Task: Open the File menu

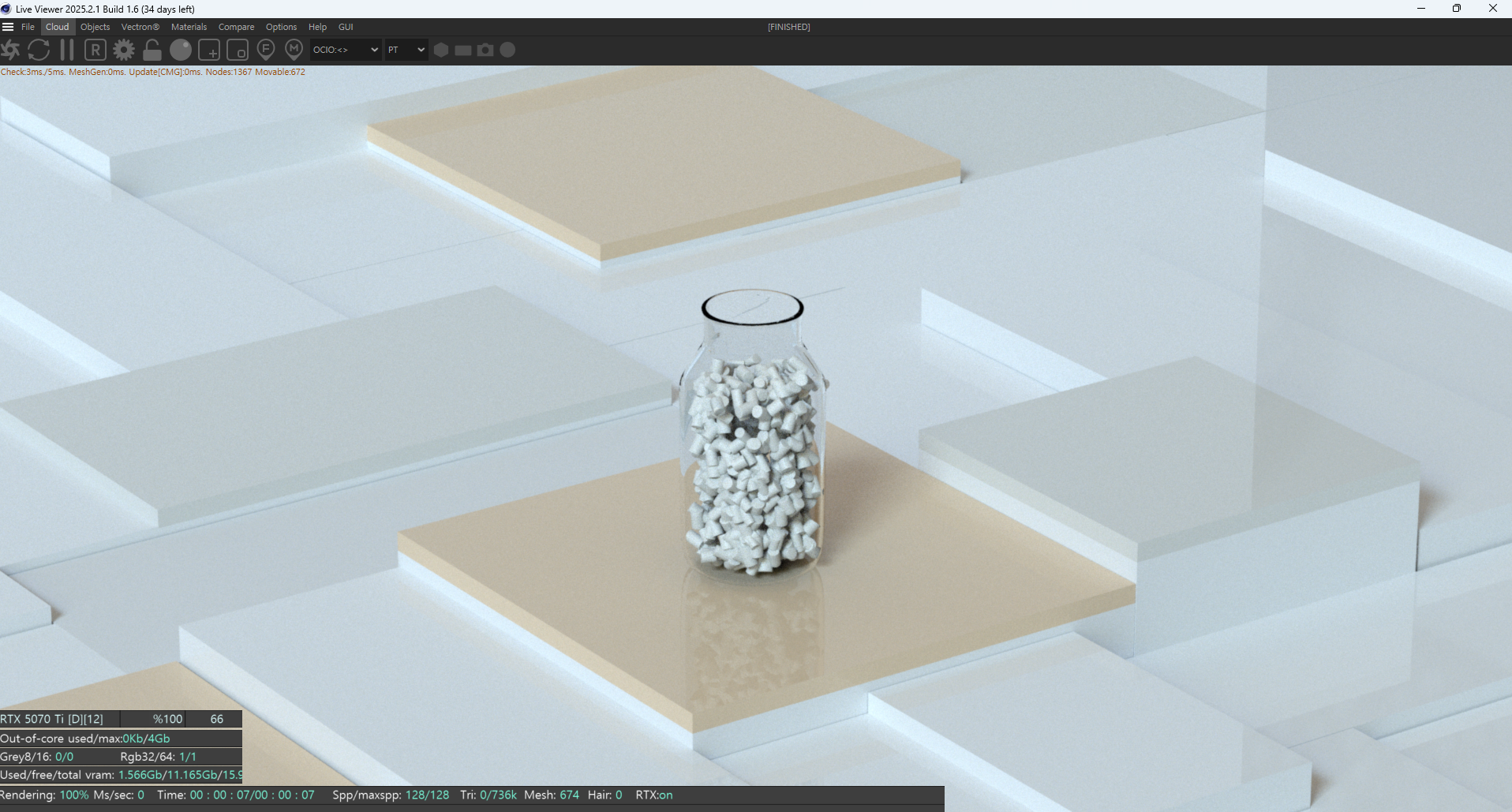Action: pyautogui.click(x=28, y=27)
